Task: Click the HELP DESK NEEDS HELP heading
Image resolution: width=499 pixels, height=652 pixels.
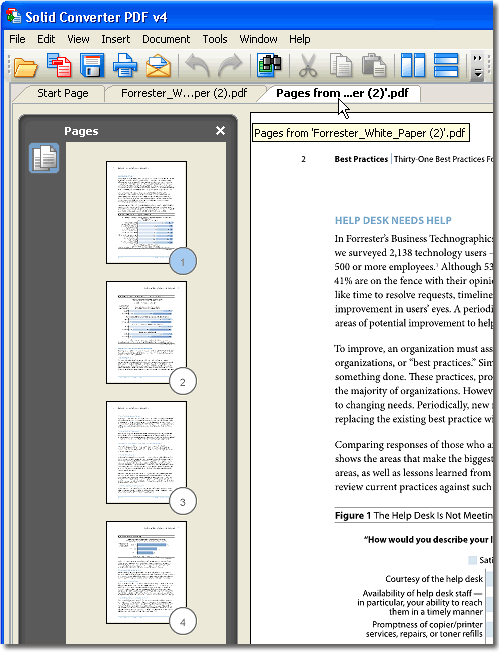Action: [393, 220]
